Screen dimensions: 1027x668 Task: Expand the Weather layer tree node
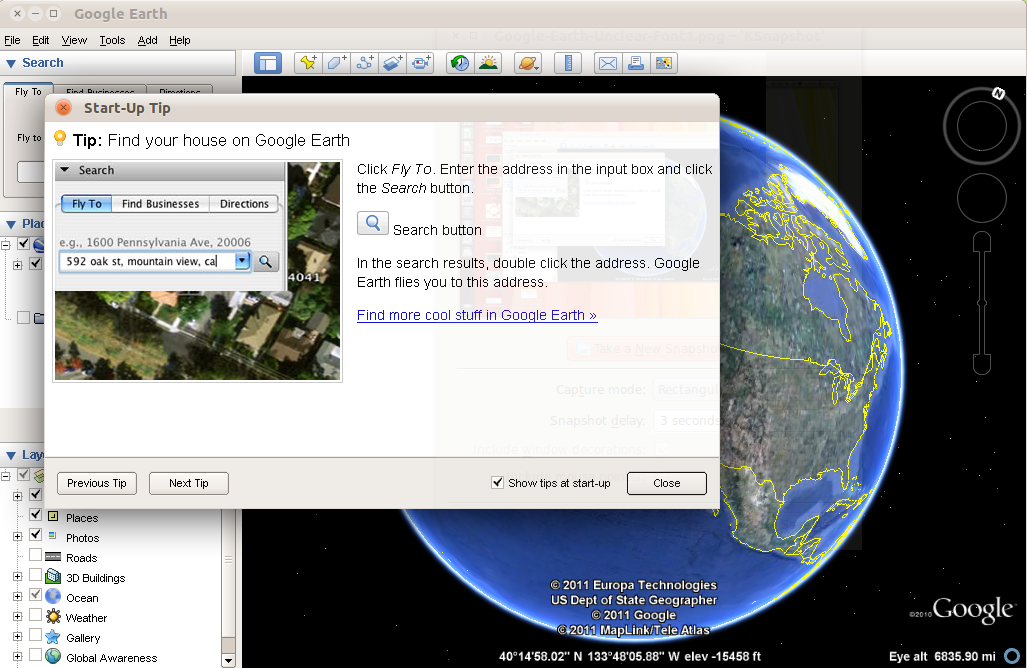(x=18, y=617)
